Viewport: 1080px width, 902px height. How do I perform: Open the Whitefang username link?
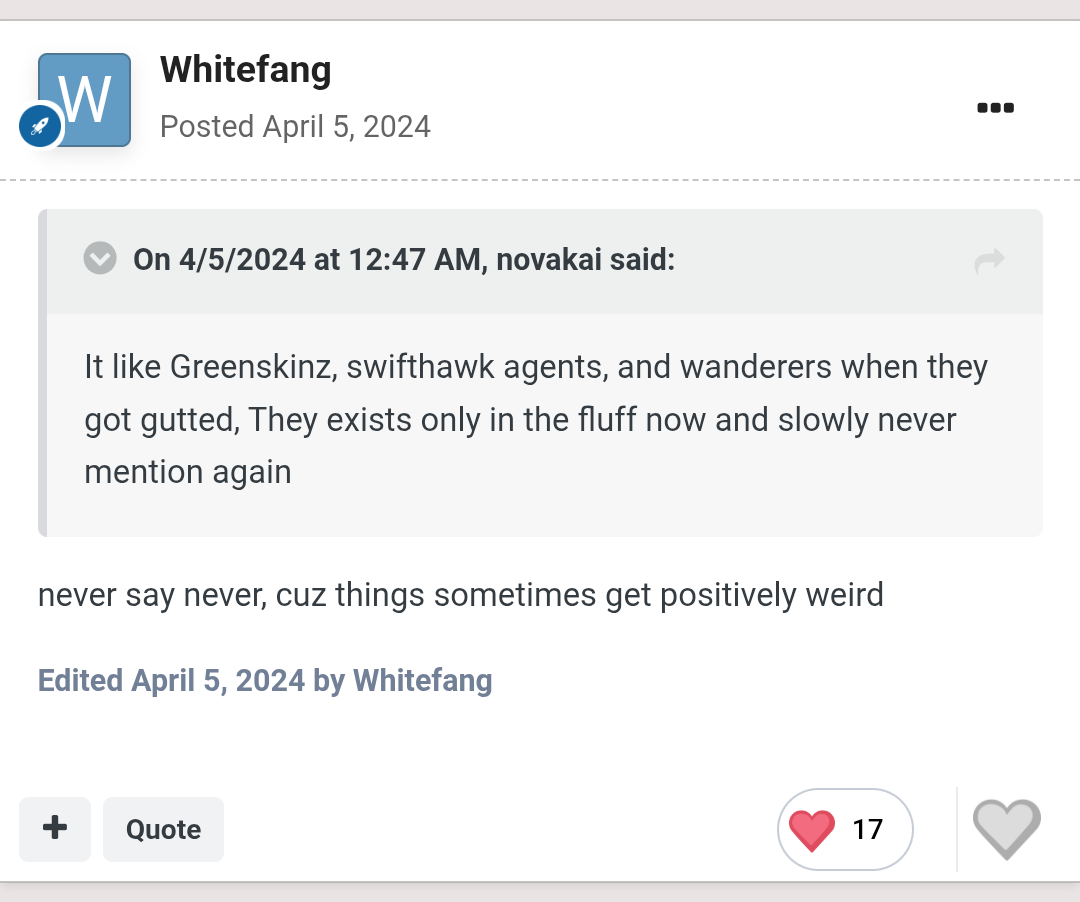coord(245,70)
